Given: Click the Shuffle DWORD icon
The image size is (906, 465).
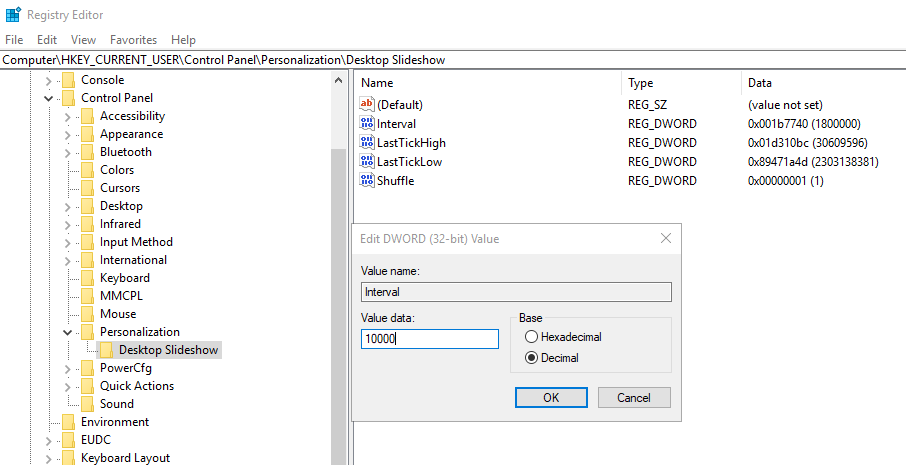Looking at the screenshot, I should [x=367, y=180].
